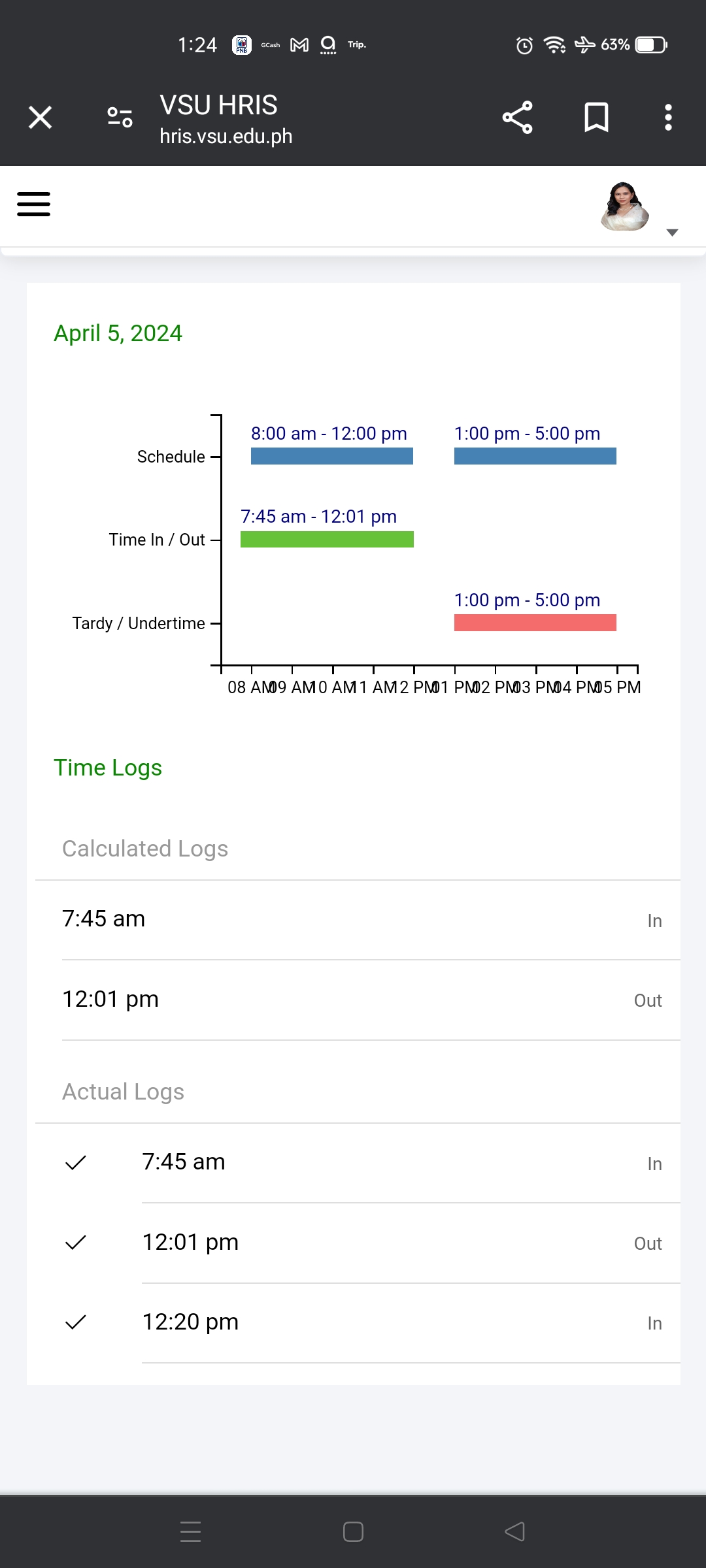Tap the share icon in browser bar
Image resolution: width=706 pixels, height=1568 pixels.
tap(517, 118)
